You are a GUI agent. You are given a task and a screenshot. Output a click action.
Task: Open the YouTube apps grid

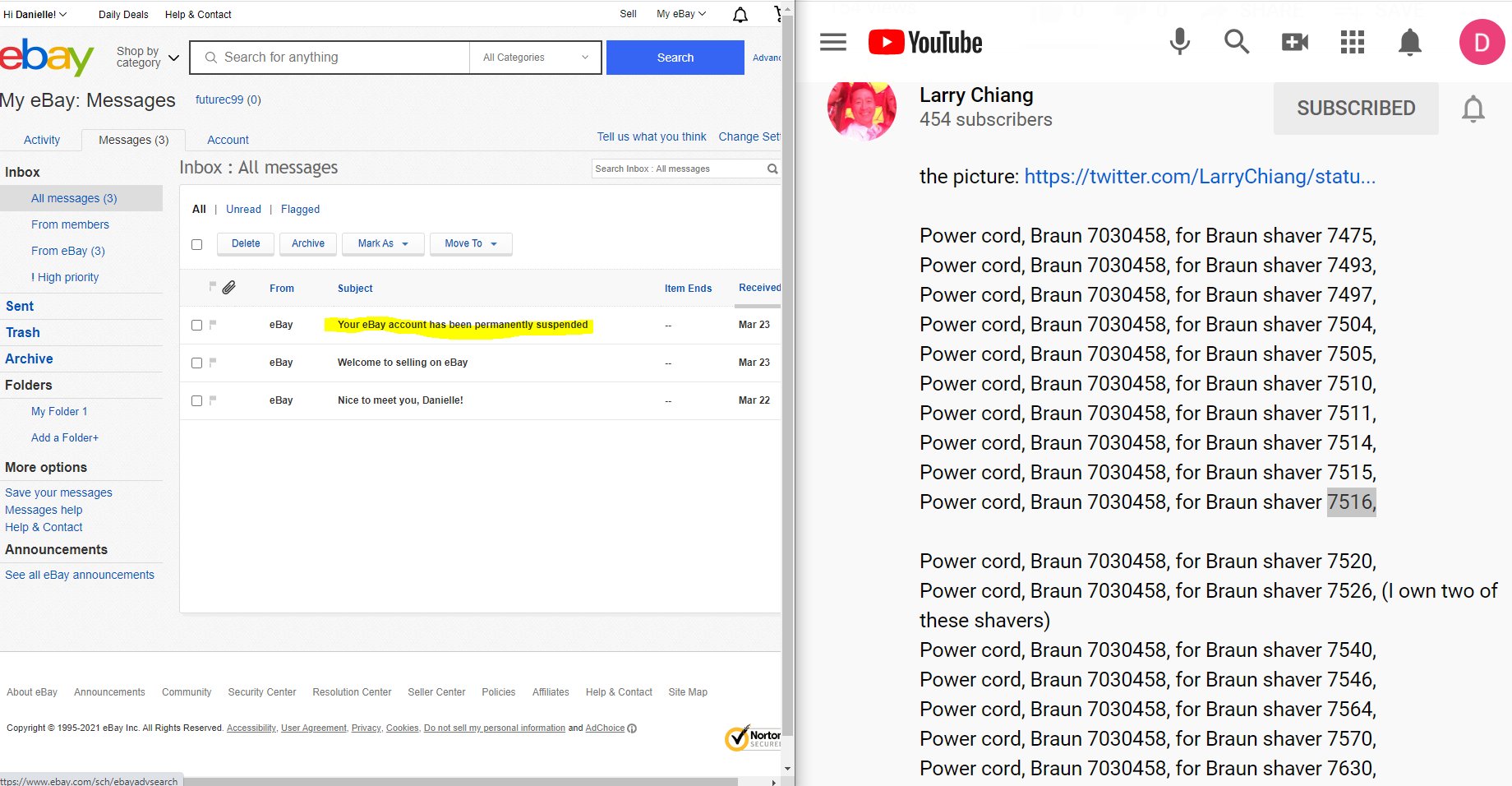click(1352, 42)
